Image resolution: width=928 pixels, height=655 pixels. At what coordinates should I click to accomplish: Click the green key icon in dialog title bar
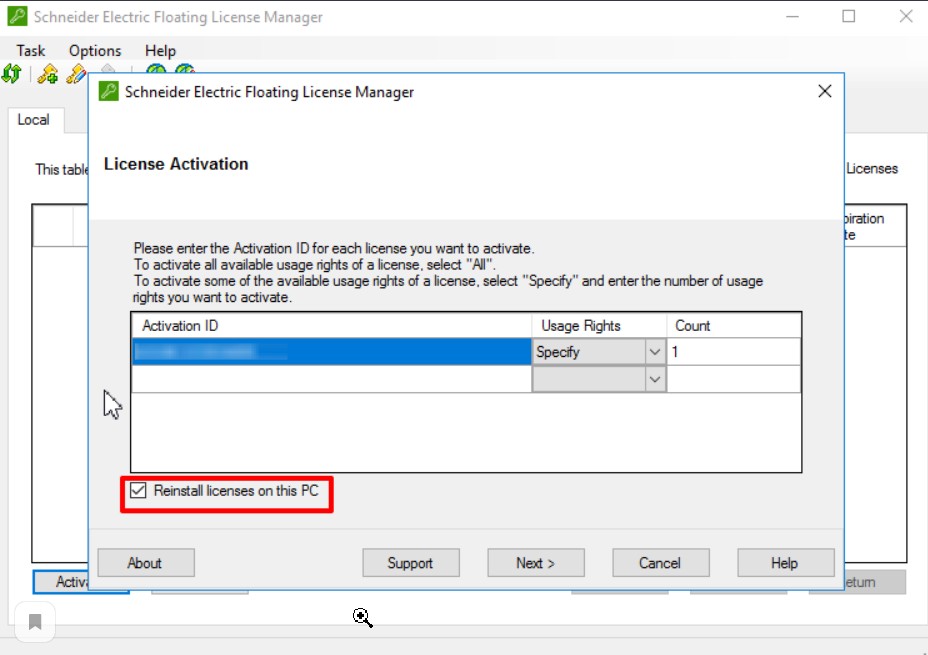coord(109,92)
